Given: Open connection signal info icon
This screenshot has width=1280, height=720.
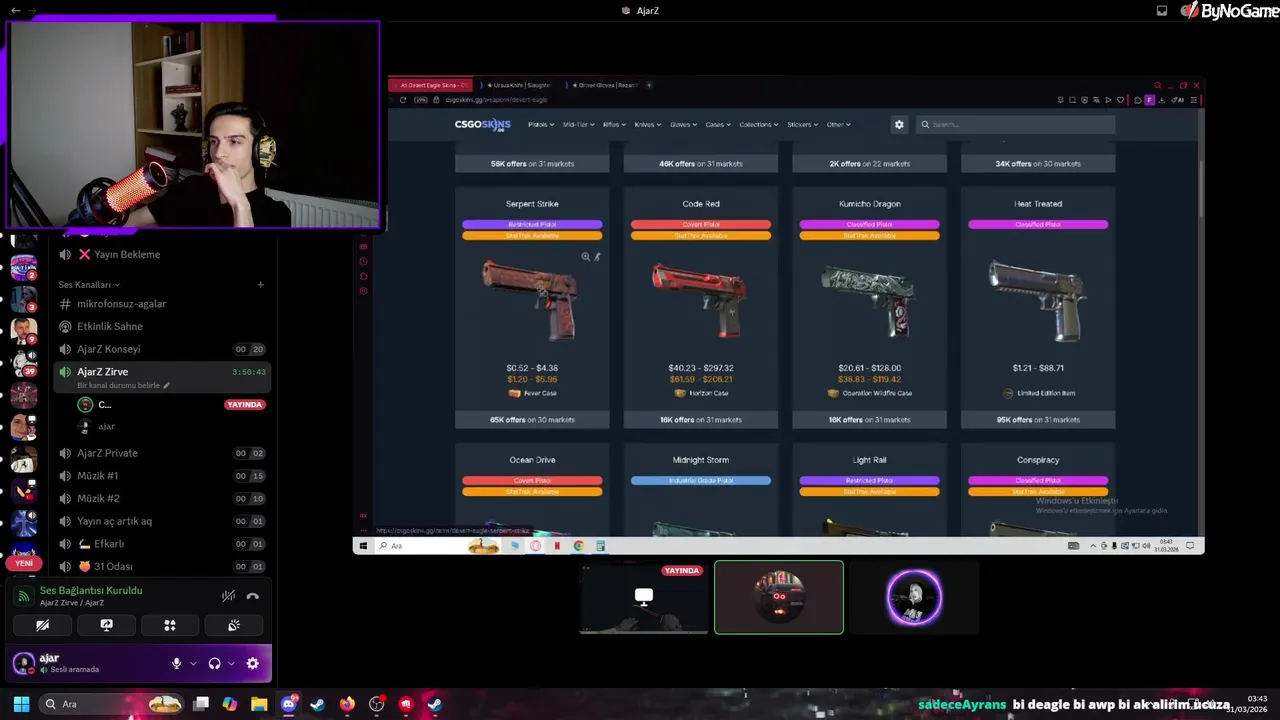Looking at the screenshot, I should point(23,596).
